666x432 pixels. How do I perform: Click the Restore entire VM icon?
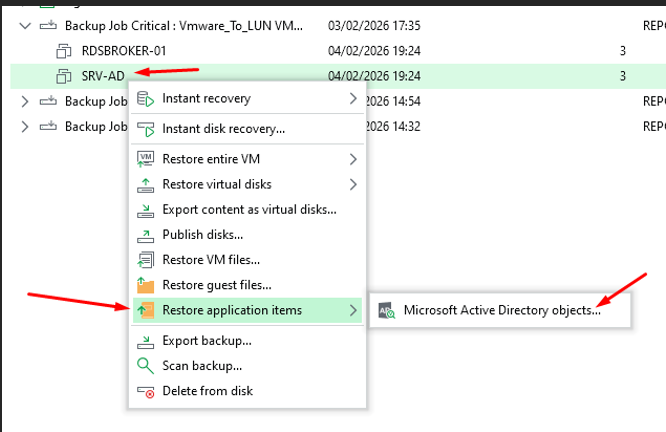click(x=145, y=159)
